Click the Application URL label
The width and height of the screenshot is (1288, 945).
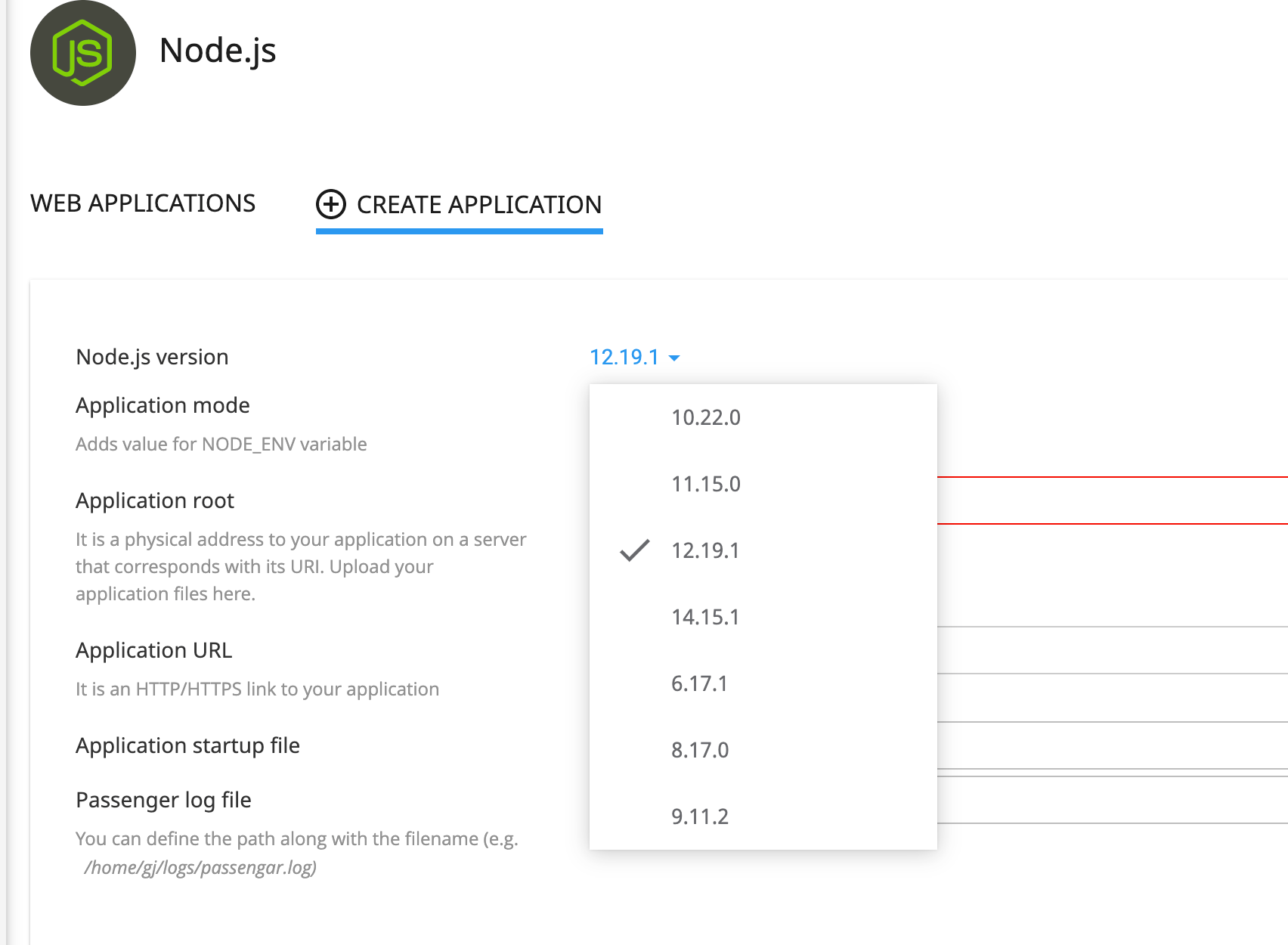154,650
